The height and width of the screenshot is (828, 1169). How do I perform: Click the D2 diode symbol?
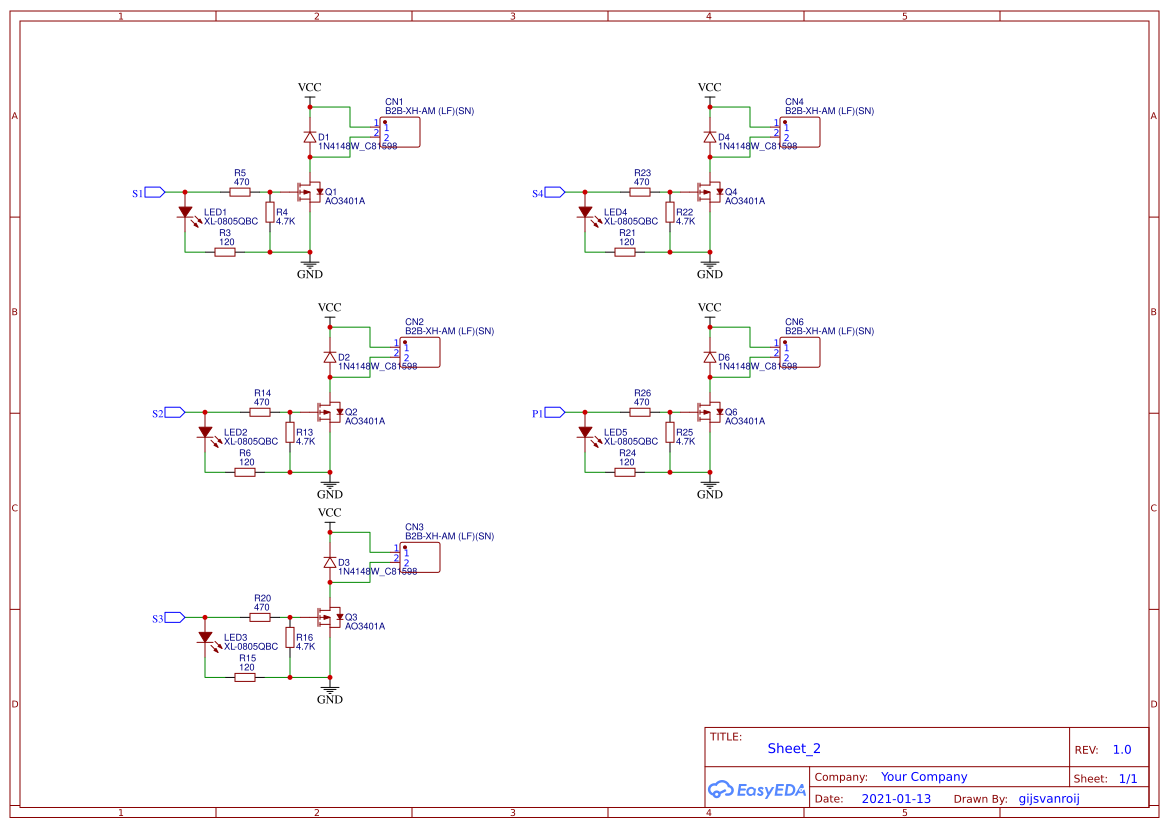point(330,357)
